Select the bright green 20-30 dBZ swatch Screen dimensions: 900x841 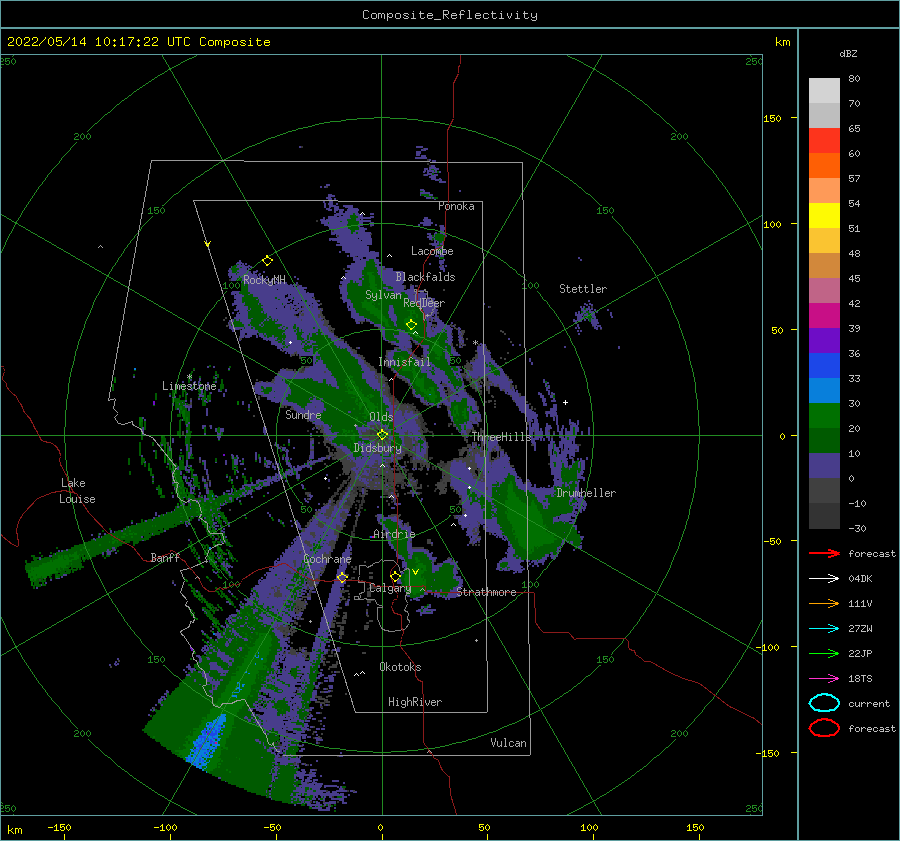pos(824,416)
